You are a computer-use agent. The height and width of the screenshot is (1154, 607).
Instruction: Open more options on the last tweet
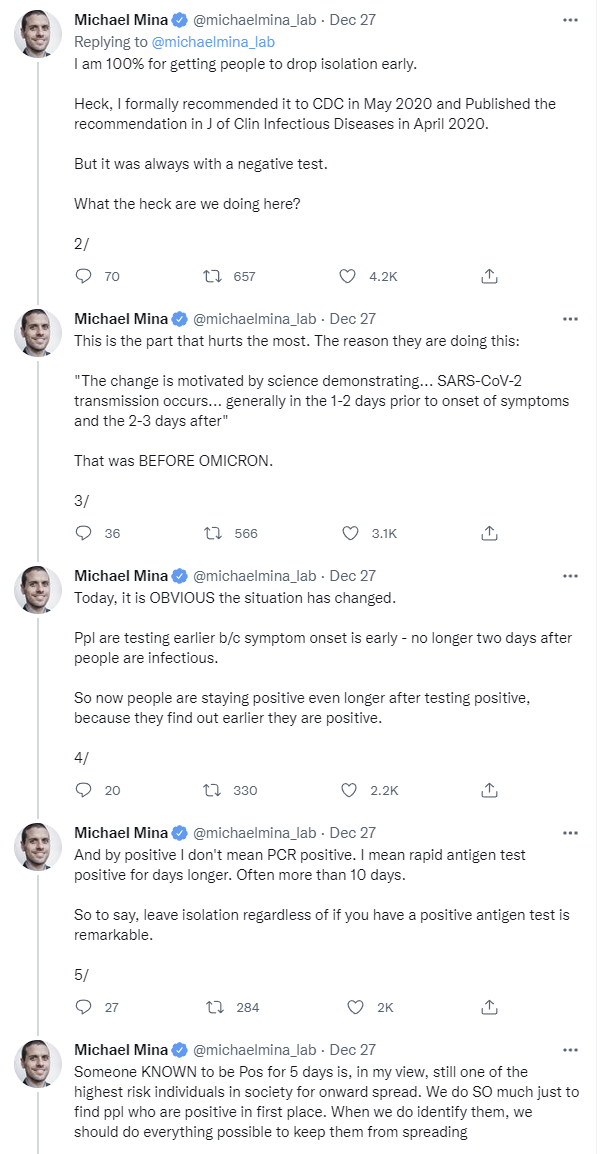(x=570, y=1049)
